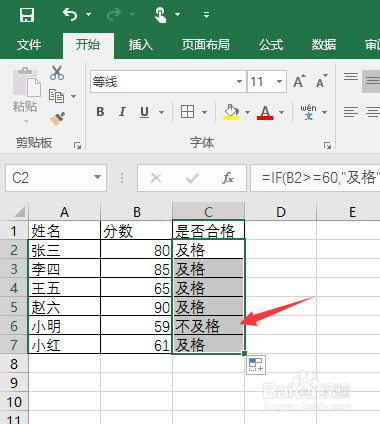Open the 等线 font name dropdown
This screenshot has height=424, width=380.
tap(239, 82)
